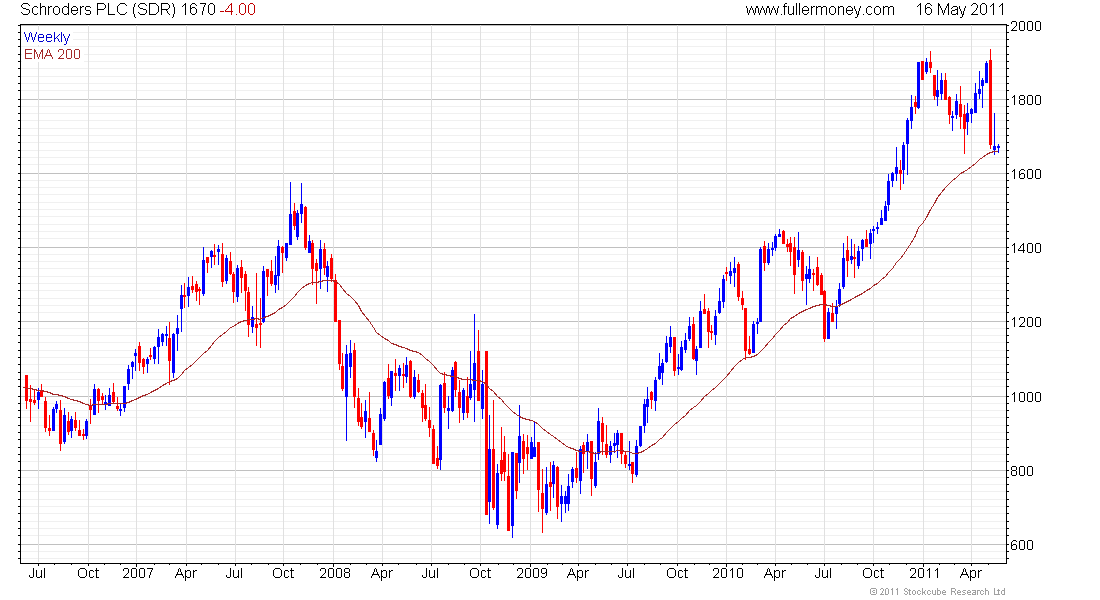Click the 'Apr' label following 2009
The width and height of the screenshot is (1100, 600).
coord(577,574)
